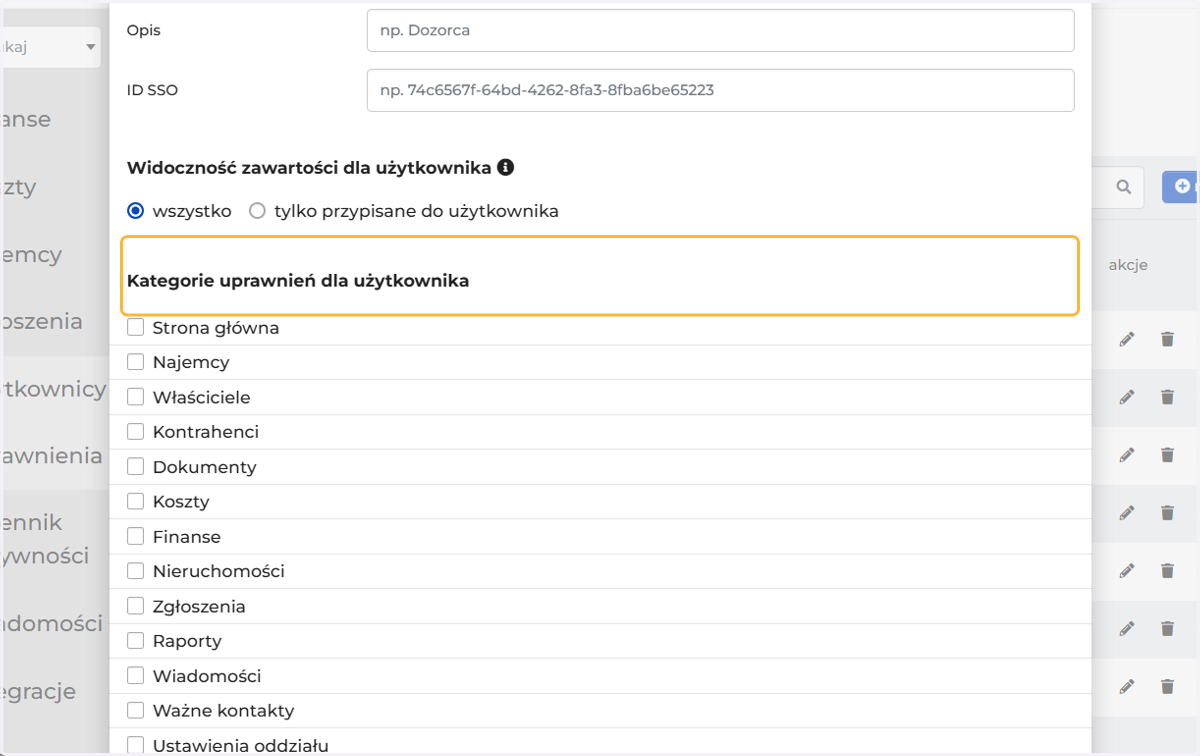This screenshot has width=1200, height=756.
Task: Focus the Opis input field
Action: (720, 30)
